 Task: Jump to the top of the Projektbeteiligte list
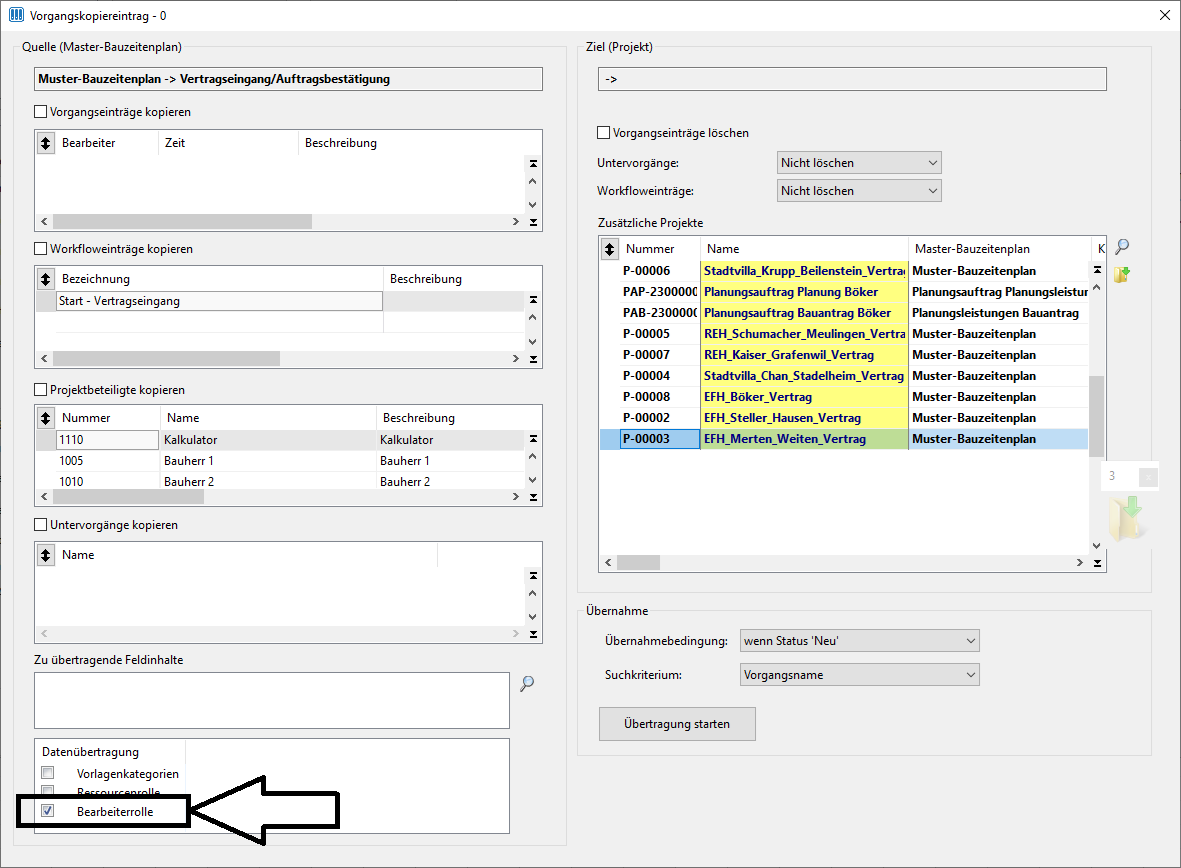click(533, 439)
